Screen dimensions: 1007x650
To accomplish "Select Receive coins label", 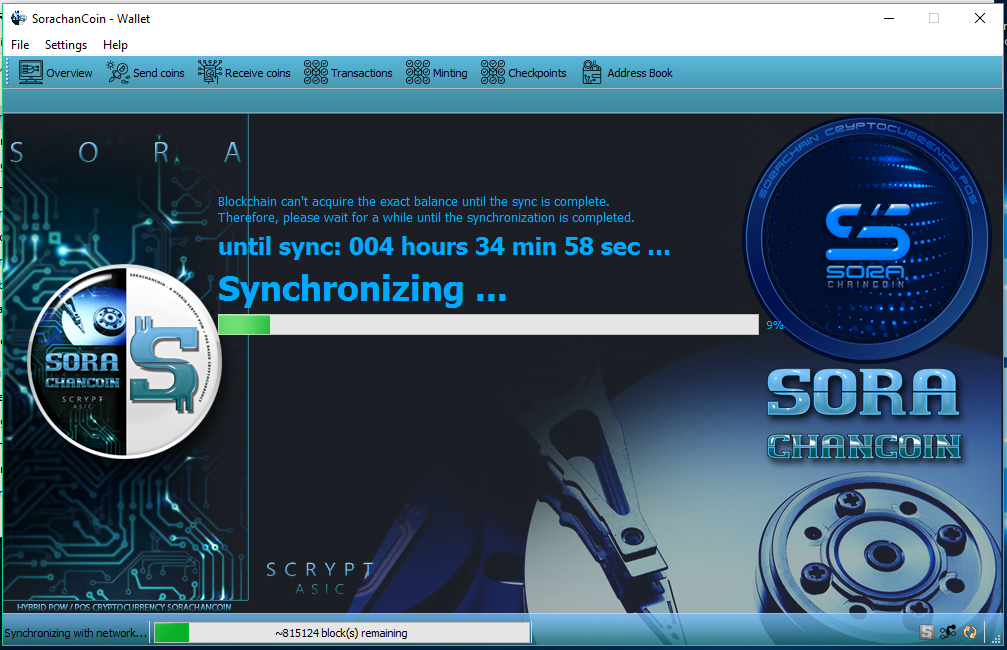I will tap(258, 73).
